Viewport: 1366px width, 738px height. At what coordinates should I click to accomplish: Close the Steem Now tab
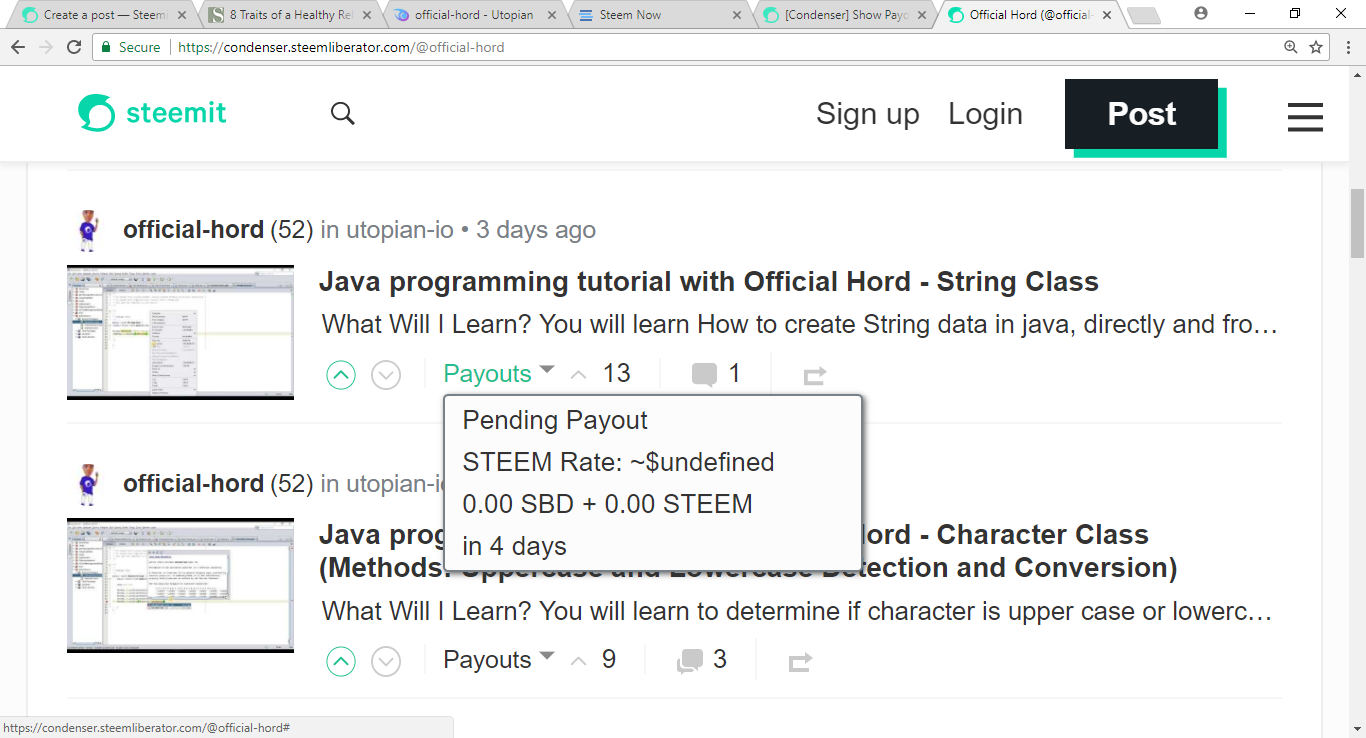[738, 15]
